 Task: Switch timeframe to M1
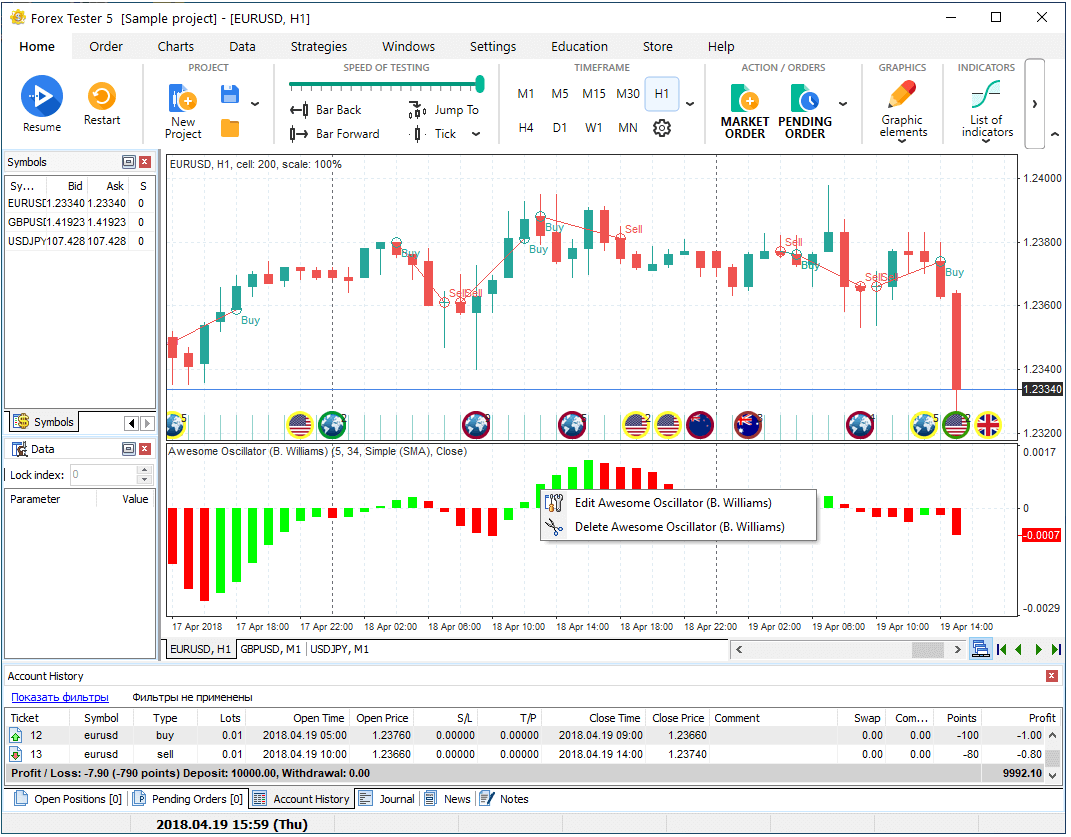point(525,94)
